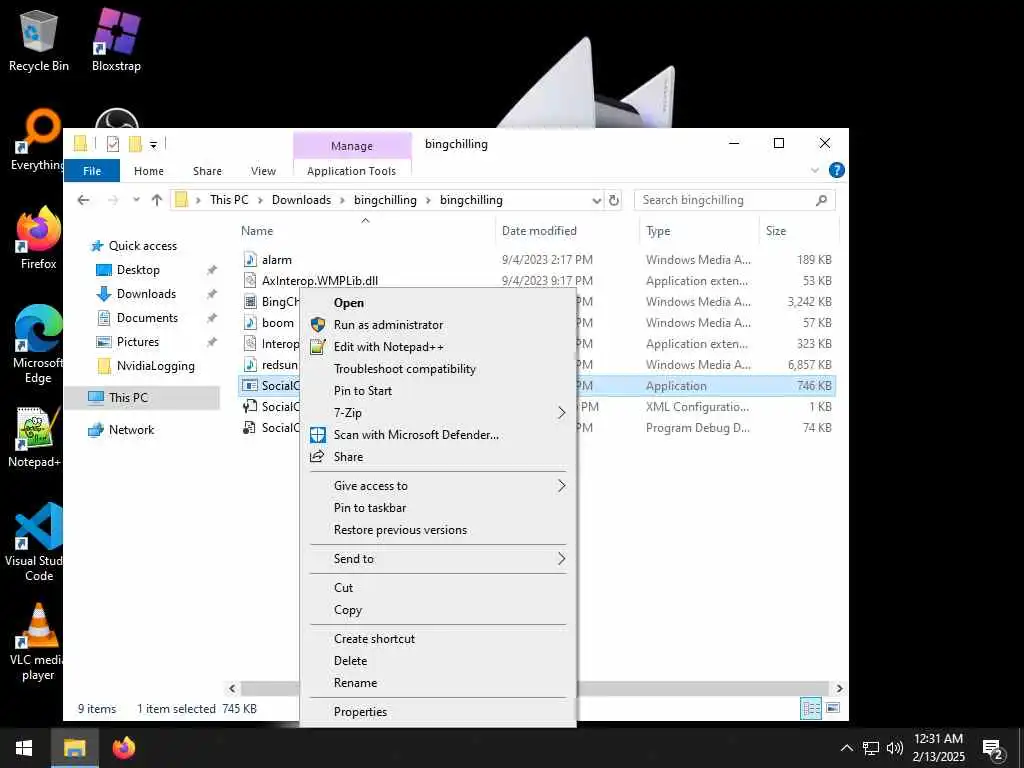
Task: Switch to the View ribbon tab
Action: click(263, 170)
